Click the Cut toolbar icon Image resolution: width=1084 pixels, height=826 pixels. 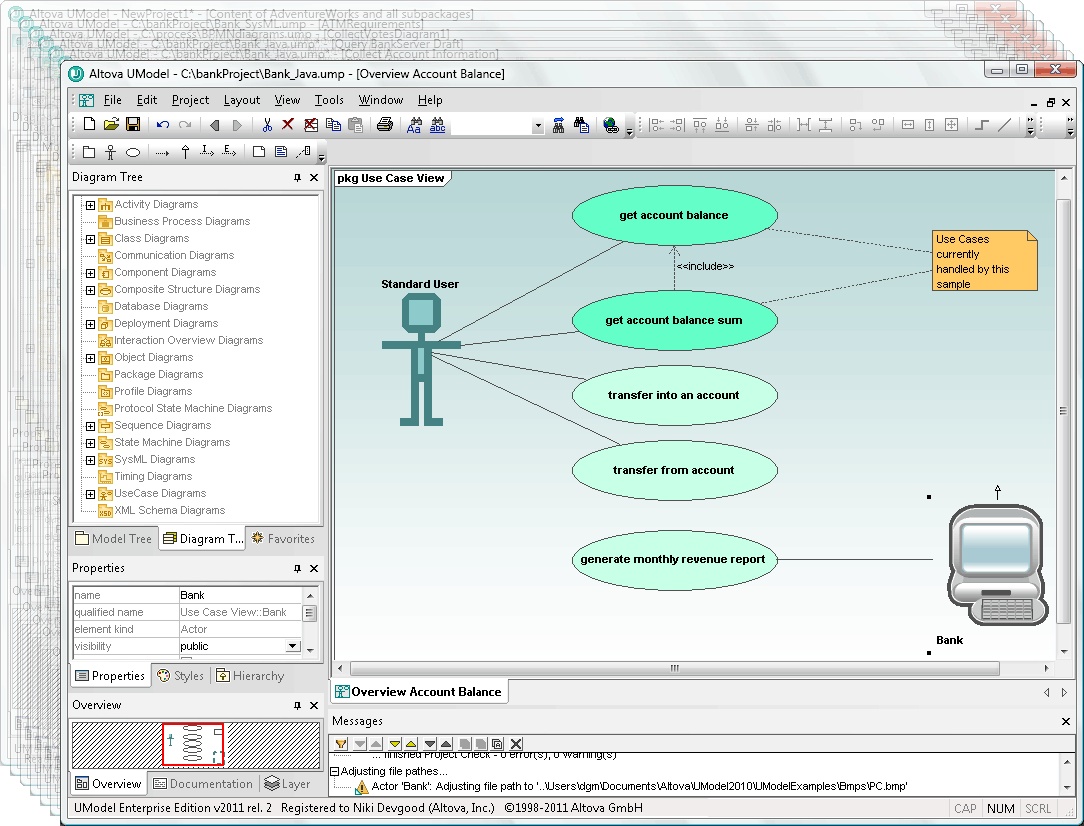point(267,125)
